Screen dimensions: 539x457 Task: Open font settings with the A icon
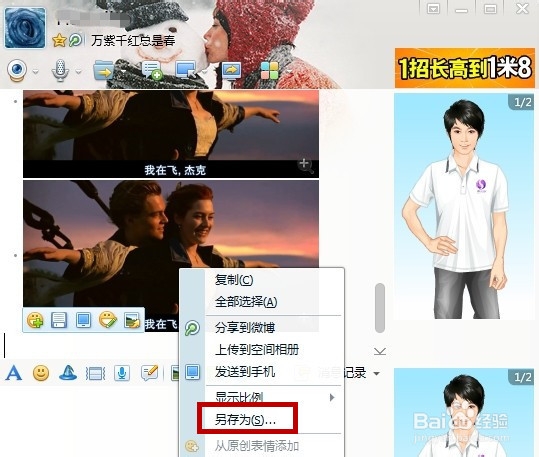click(x=14, y=373)
